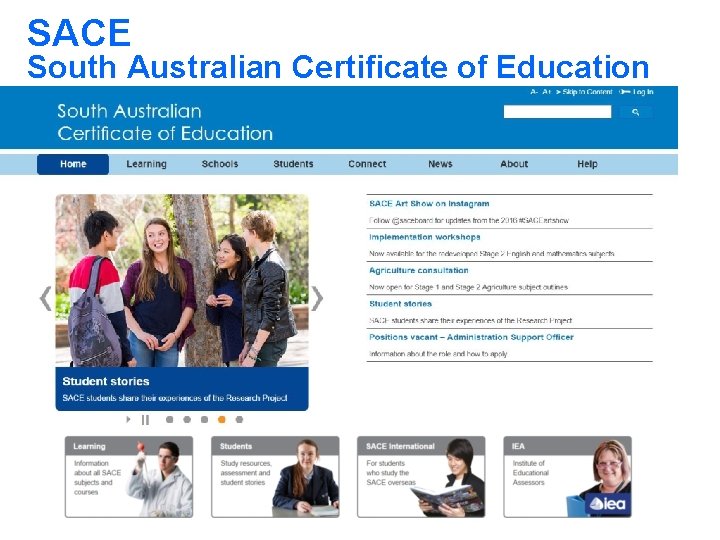Viewport: 720px width, 540px height.
Task: Decrease text size with A- link
Action: click(x=534, y=92)
